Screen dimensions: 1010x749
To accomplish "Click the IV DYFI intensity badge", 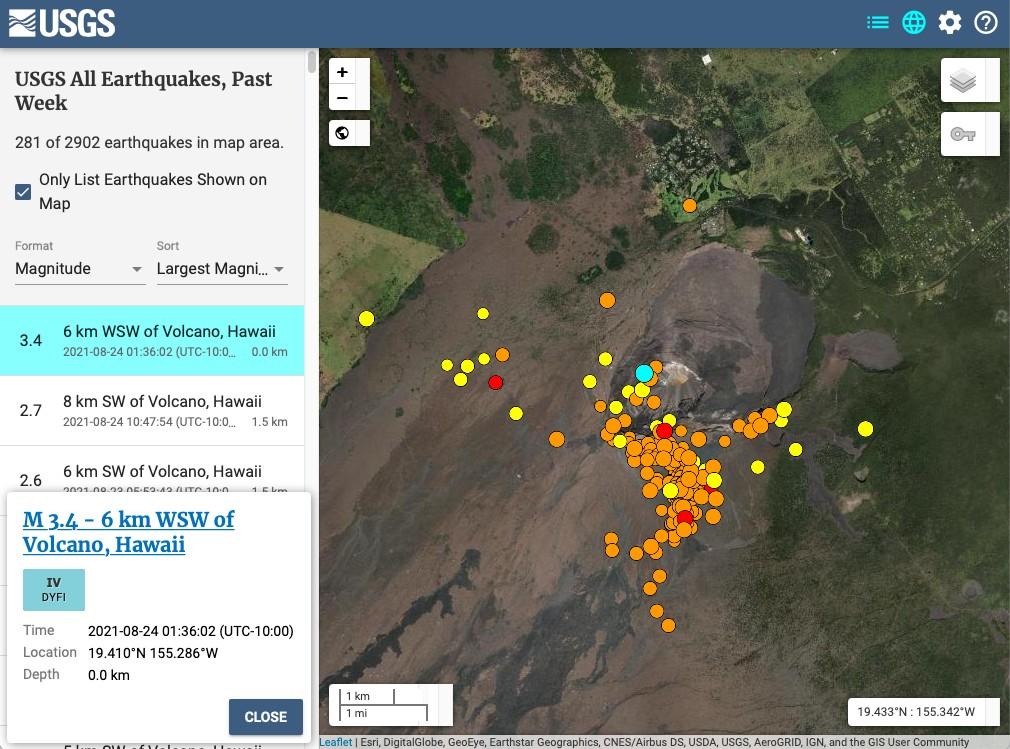I will 54,590.
